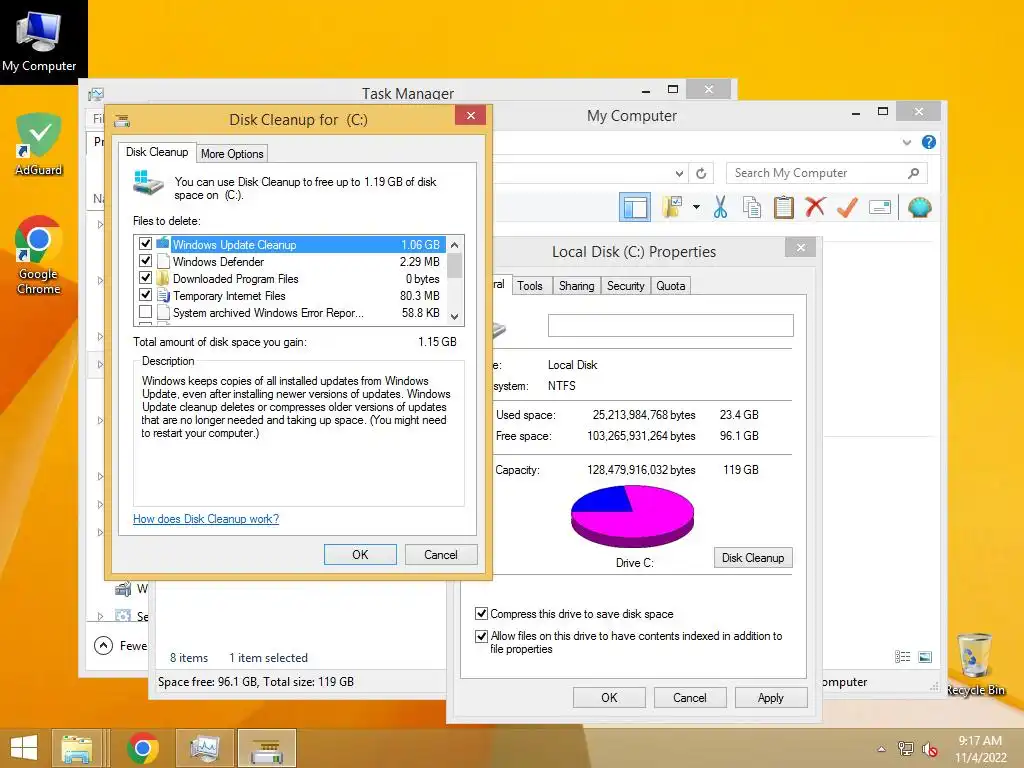Image resolution: width=1024 pixels, height=768 pixels.
Task: Click OK in Disk Cleanup dialog
Action: click(360, 554)
